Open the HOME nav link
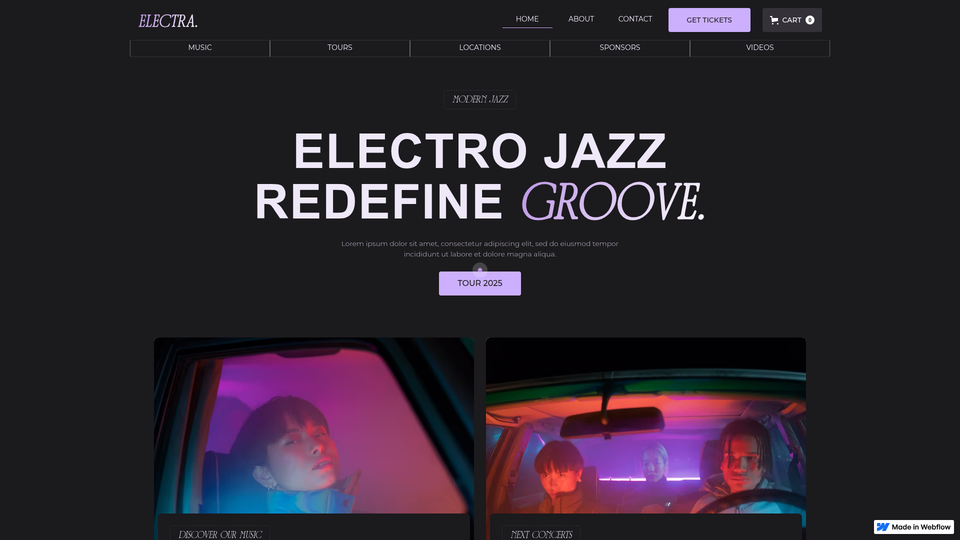This screenshot has width=960, height=540. pos(527,19)
